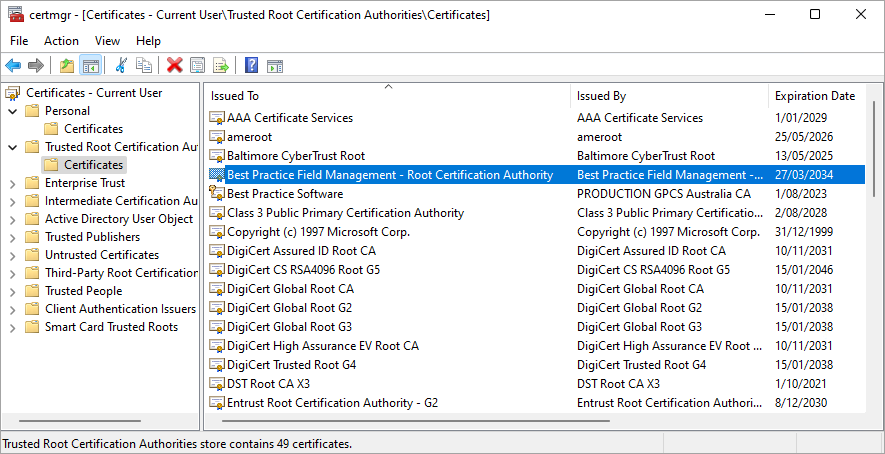This screenshot has height=454, width=885.
Task: Click the Cut scissors toolbar icon
Action: click(x=121, y=66)
